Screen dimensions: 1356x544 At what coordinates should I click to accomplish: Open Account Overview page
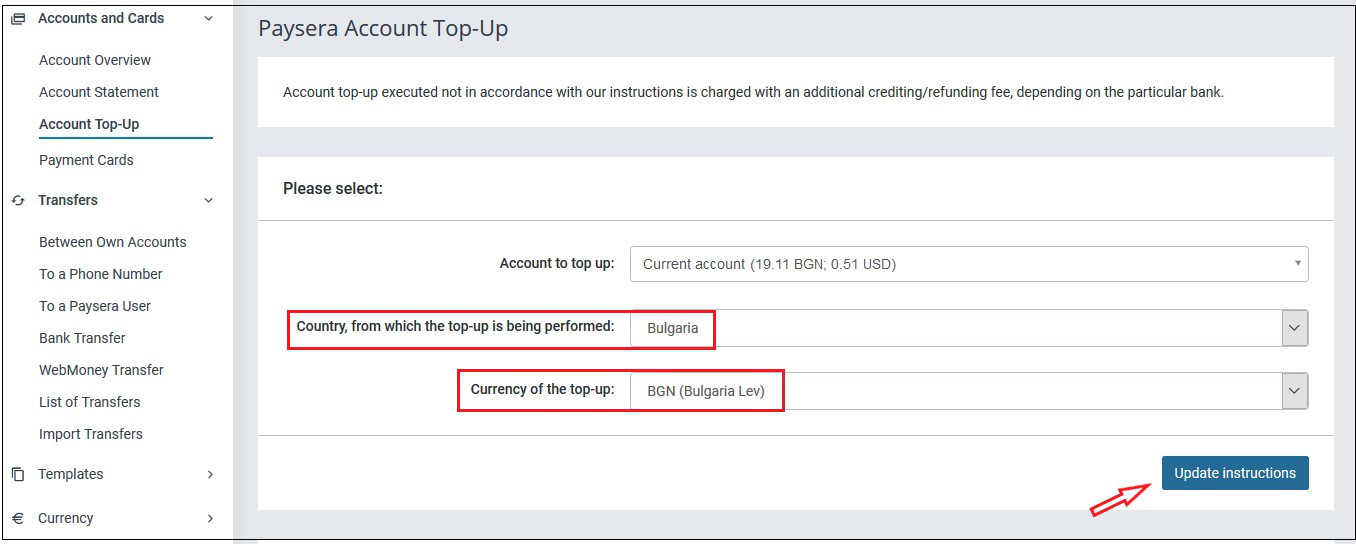pos(95,60)
